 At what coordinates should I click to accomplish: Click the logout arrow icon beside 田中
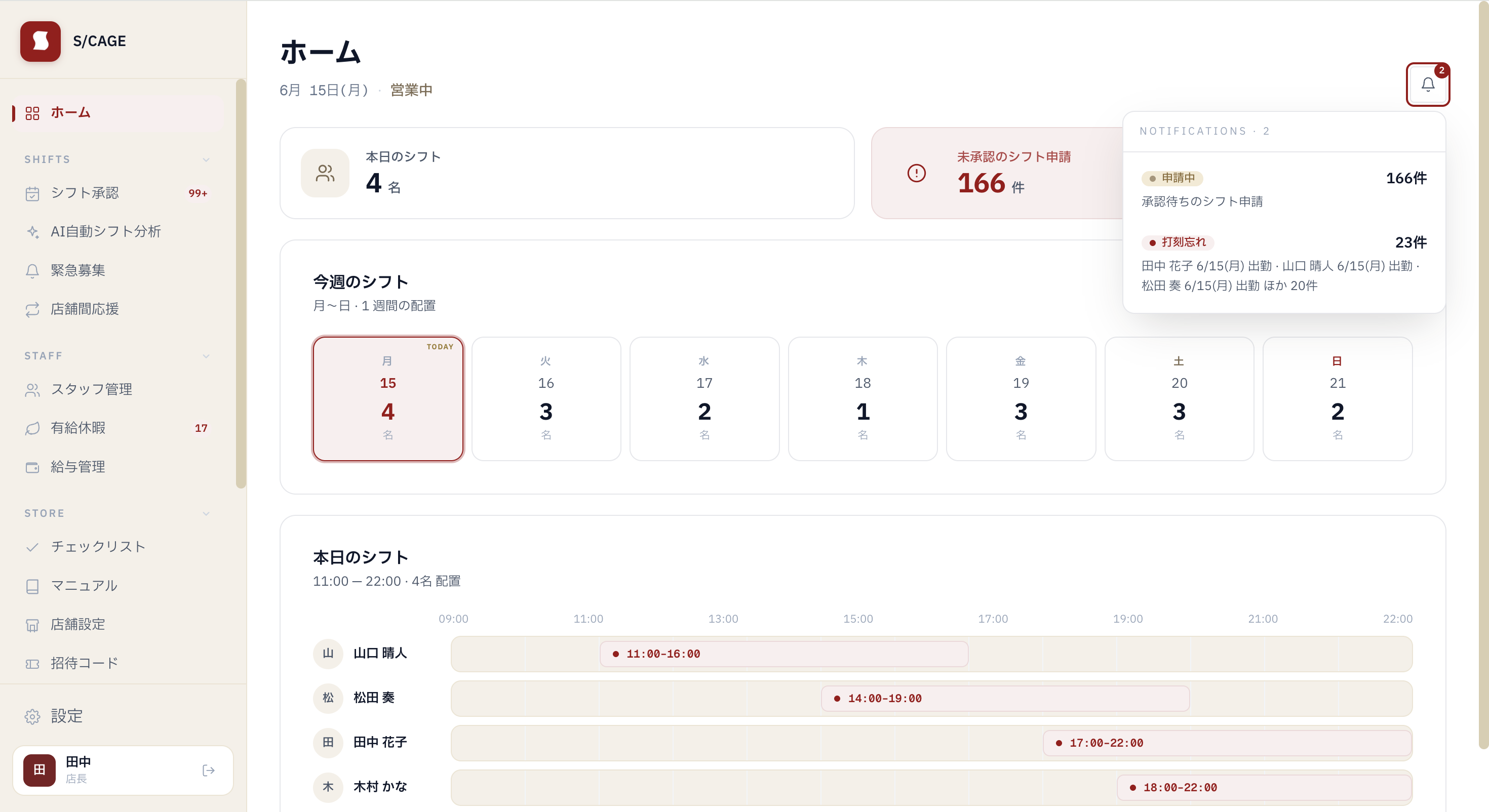209,770
